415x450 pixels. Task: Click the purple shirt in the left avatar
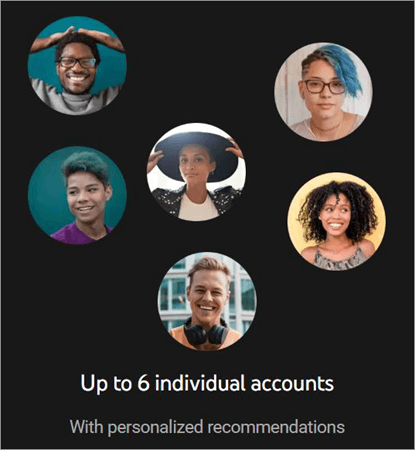pyautogui.click(x=79, y=234)
